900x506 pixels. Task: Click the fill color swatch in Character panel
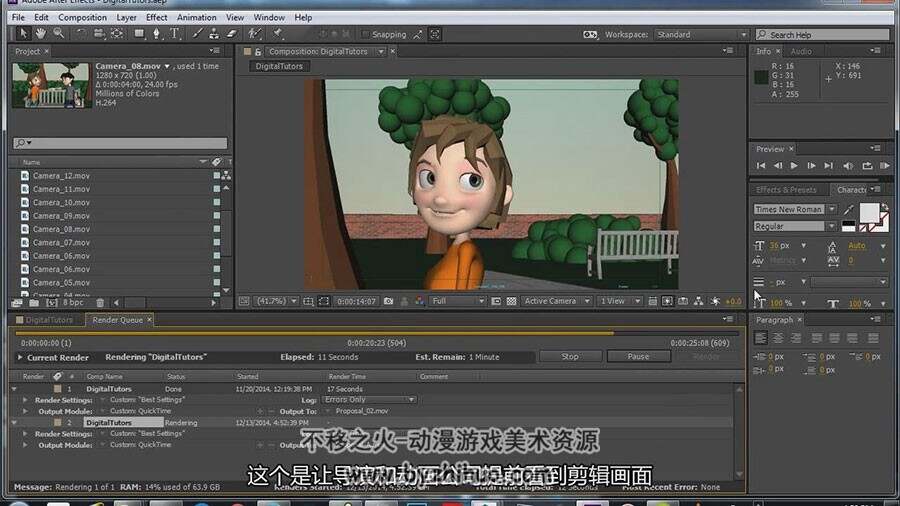(x=868, y=213)
